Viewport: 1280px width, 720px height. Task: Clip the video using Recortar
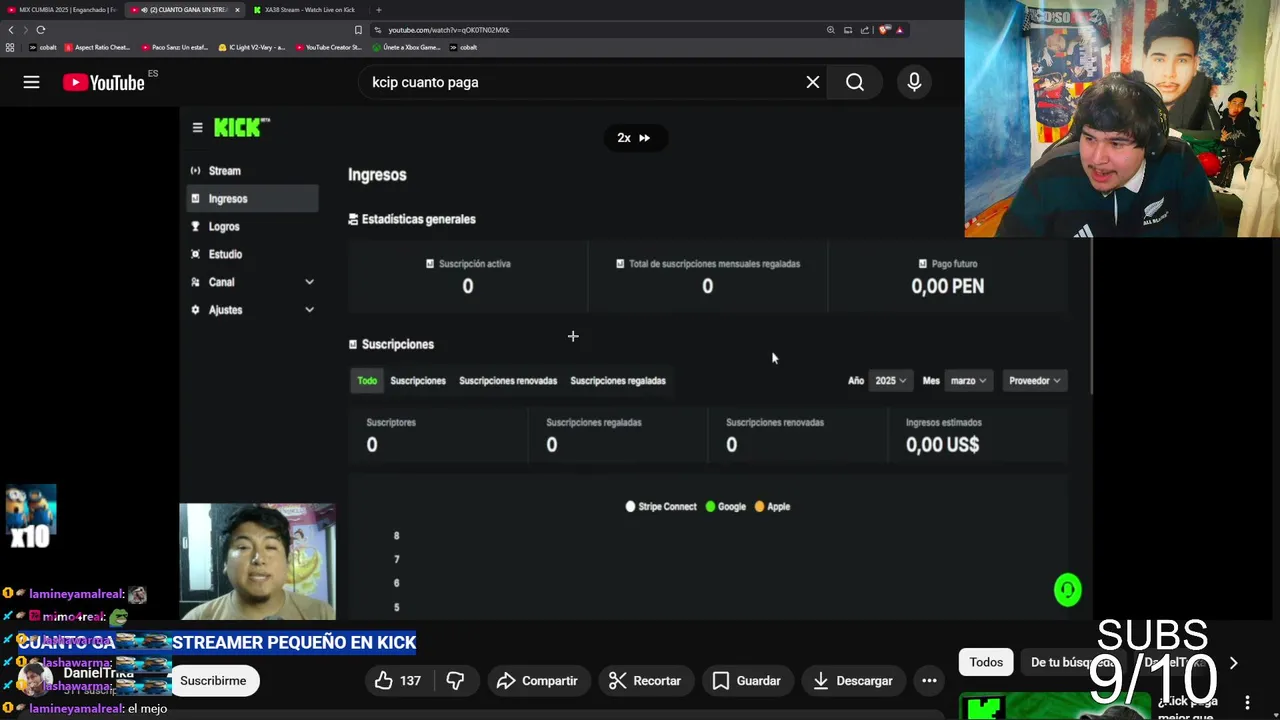pos(646,681)
